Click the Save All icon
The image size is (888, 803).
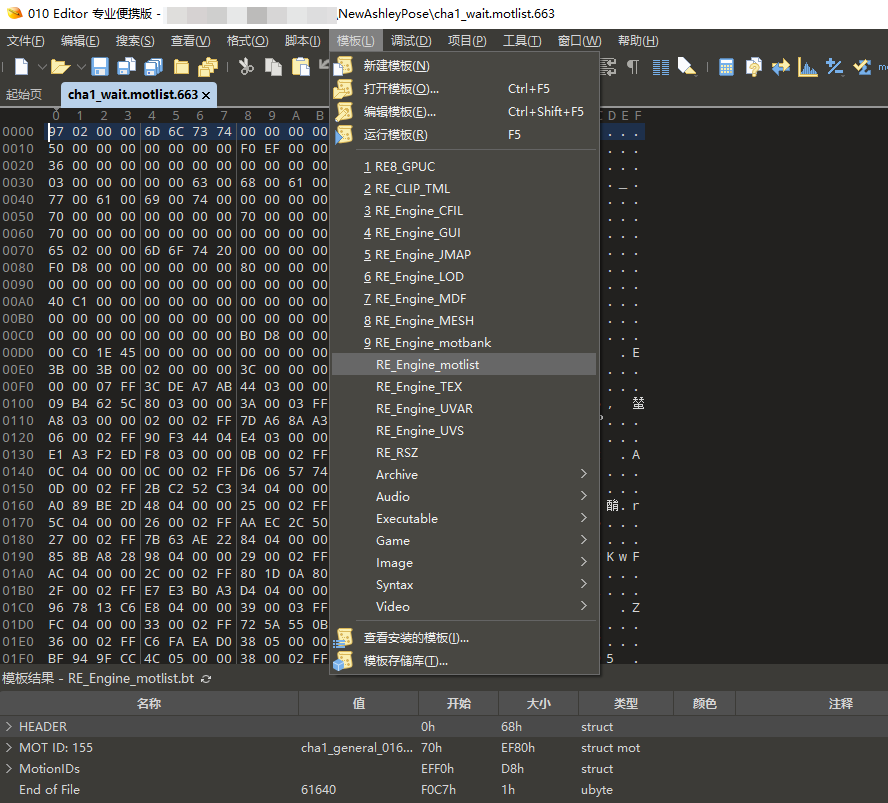click(x=153, y=67)
